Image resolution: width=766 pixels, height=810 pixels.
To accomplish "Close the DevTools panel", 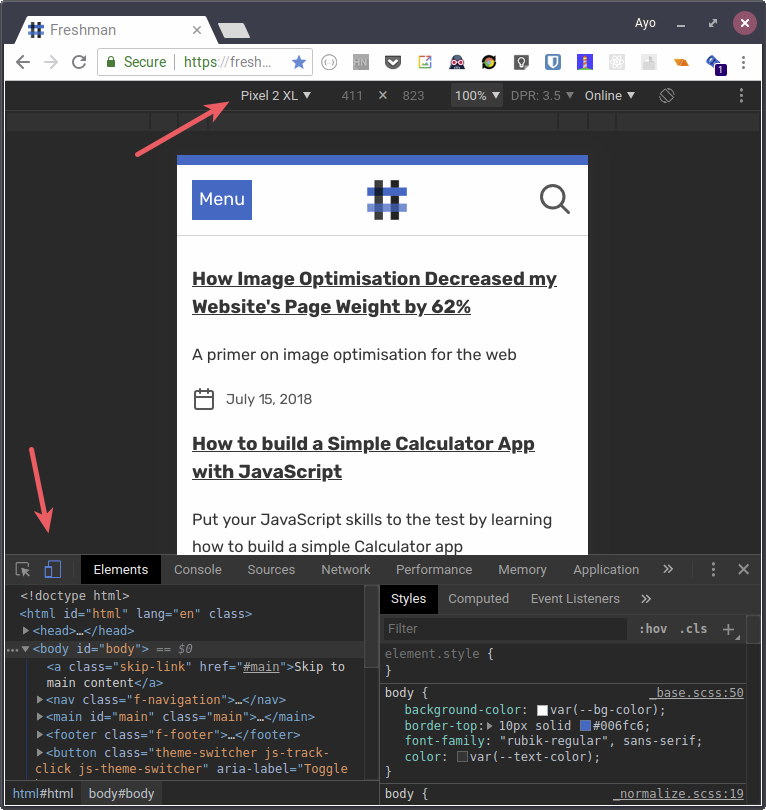I will (x=743, y=570).
